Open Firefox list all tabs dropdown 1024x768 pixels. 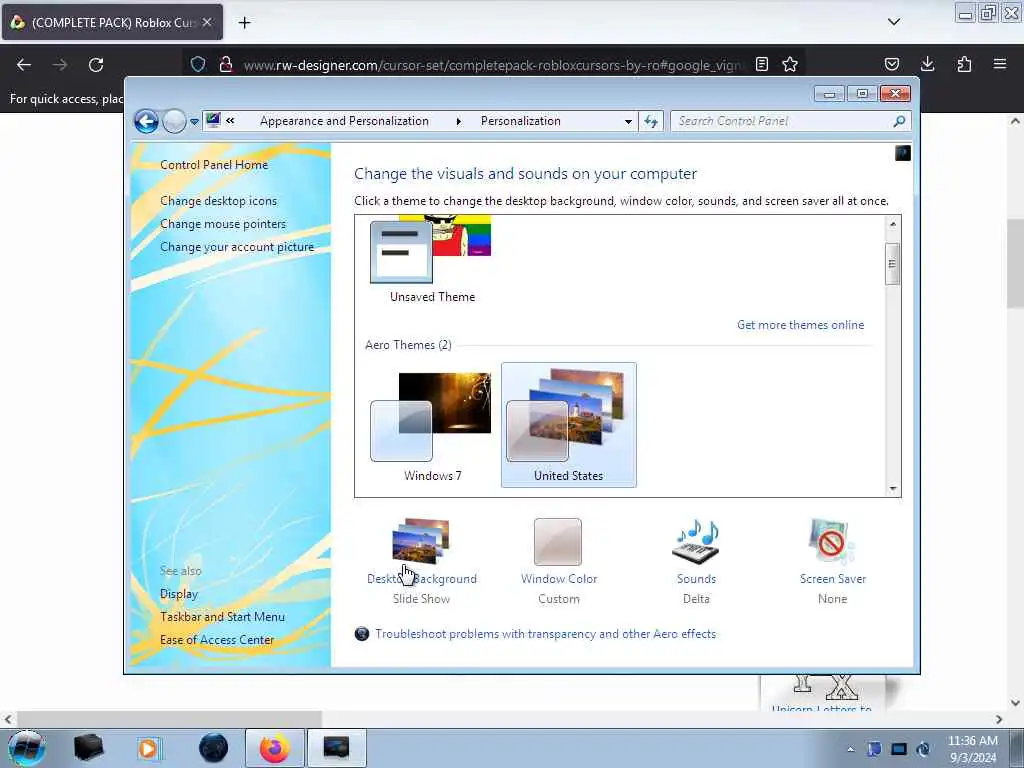pyautogui.click(x=893, y=22)
